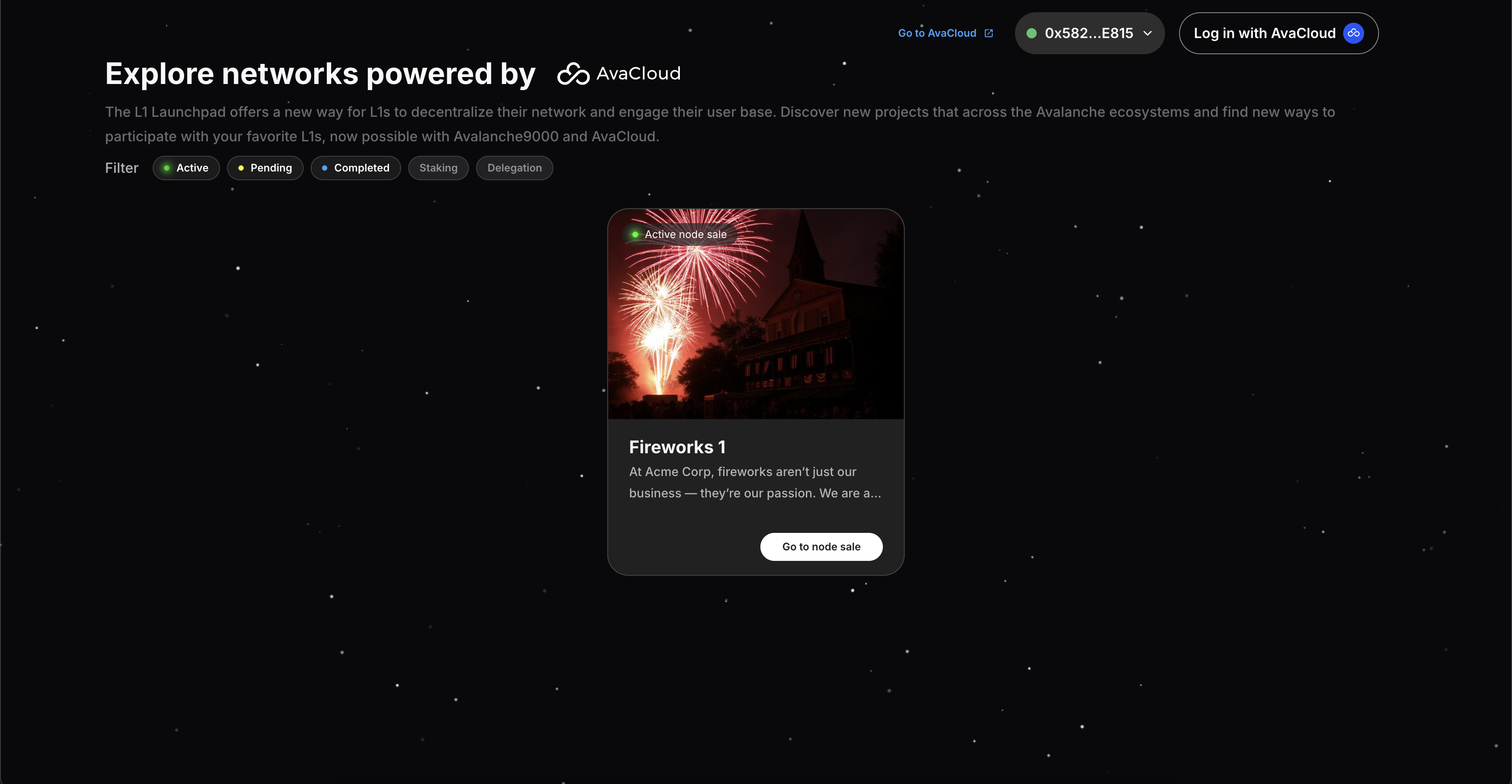Toggle the Active filter chip
Screen dimensions: 1512x784
pyautogui.click(x=186, y=168)
